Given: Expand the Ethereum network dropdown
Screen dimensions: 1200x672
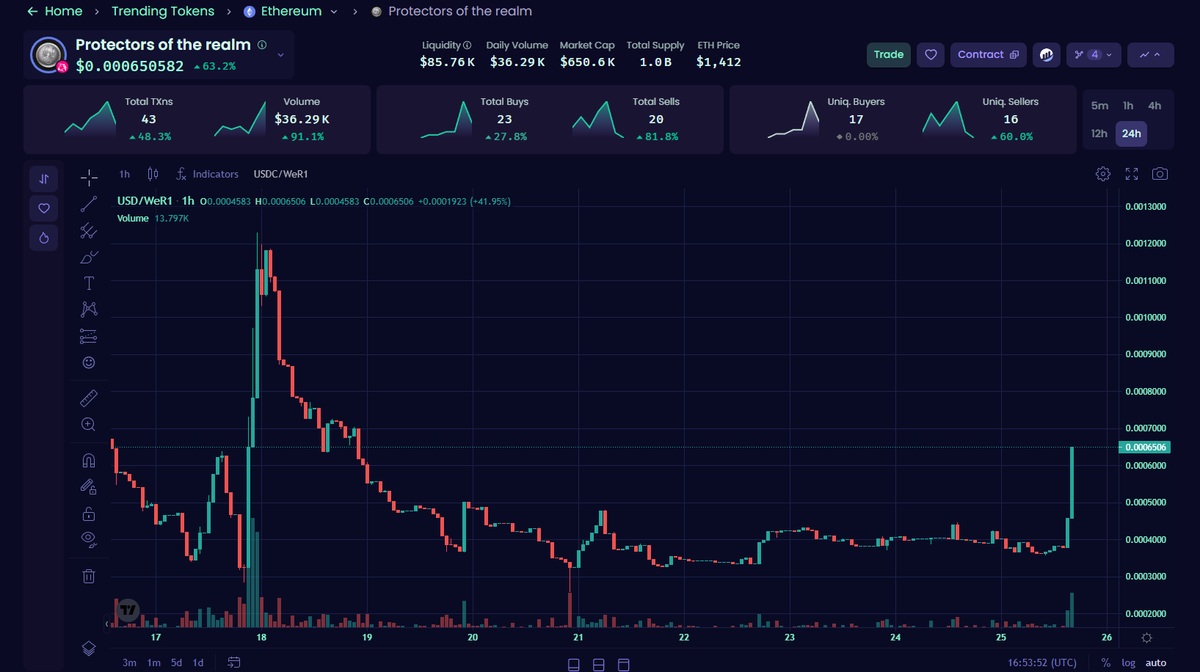Looking at the screenshot, I should click(x=333, y=12).
